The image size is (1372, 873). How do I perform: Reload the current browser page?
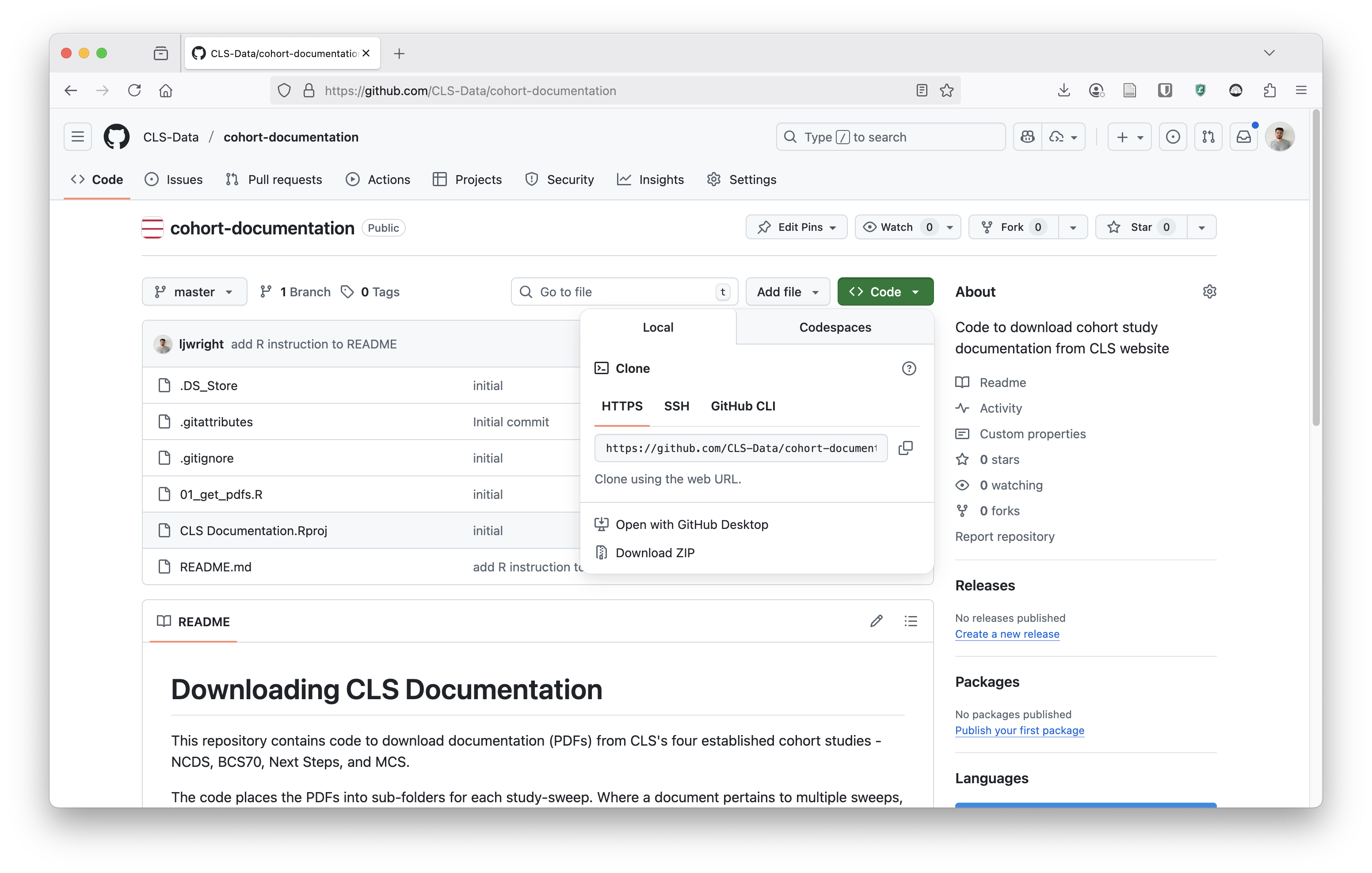[x=134, y=90]
